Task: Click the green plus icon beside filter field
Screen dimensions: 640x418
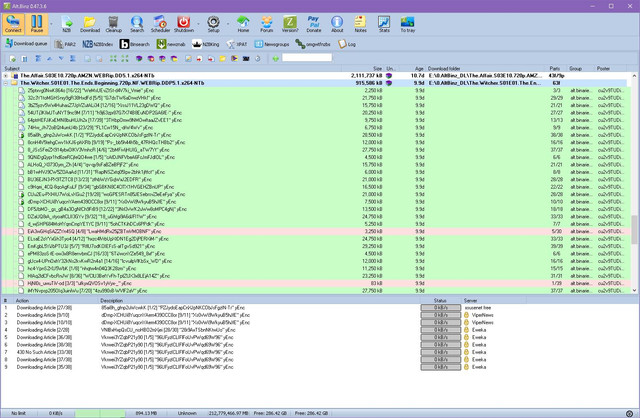Action: coord(276,58)
